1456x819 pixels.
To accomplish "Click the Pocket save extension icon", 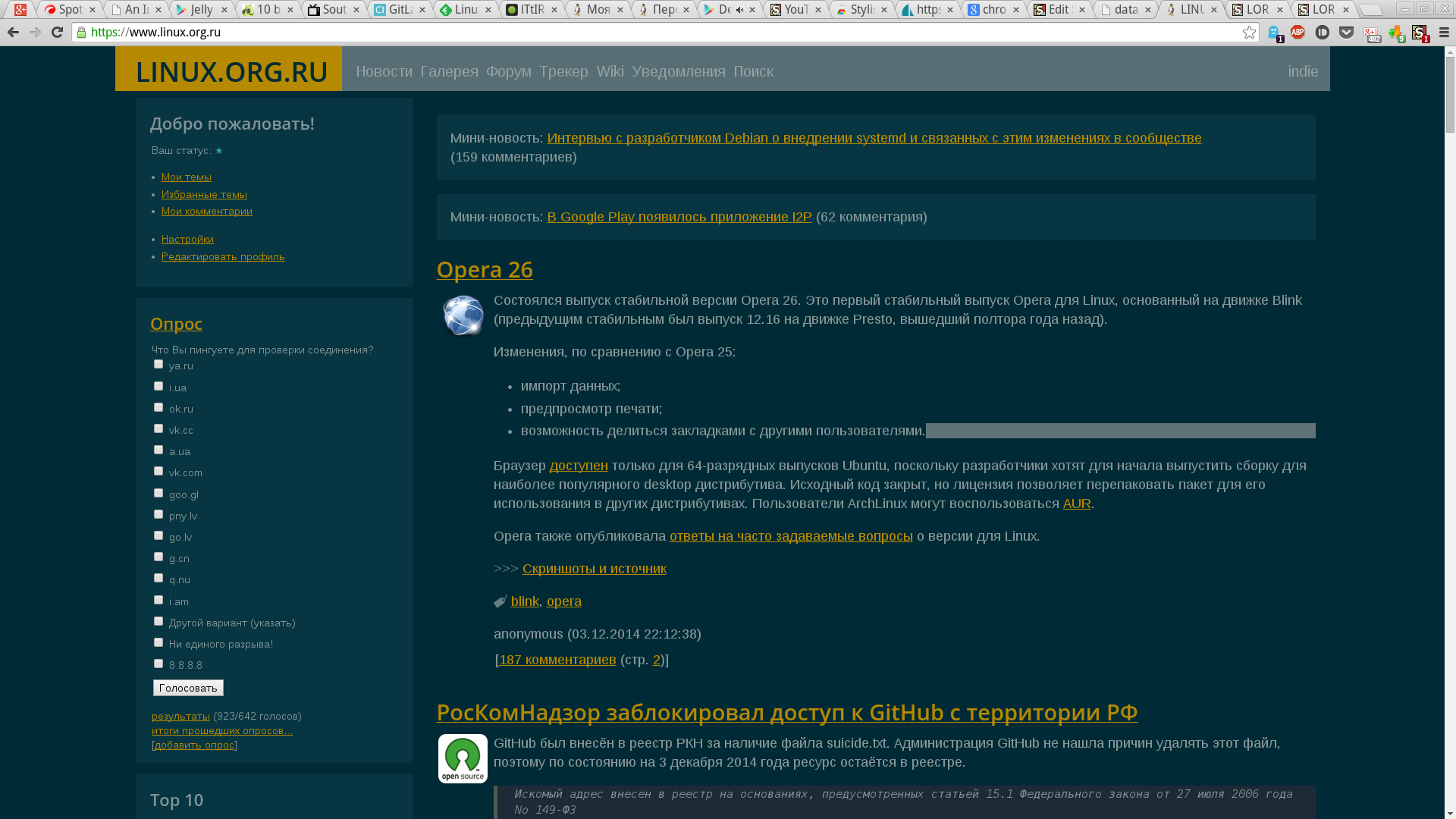I will pyautogui.click(x=1346, y=33).
